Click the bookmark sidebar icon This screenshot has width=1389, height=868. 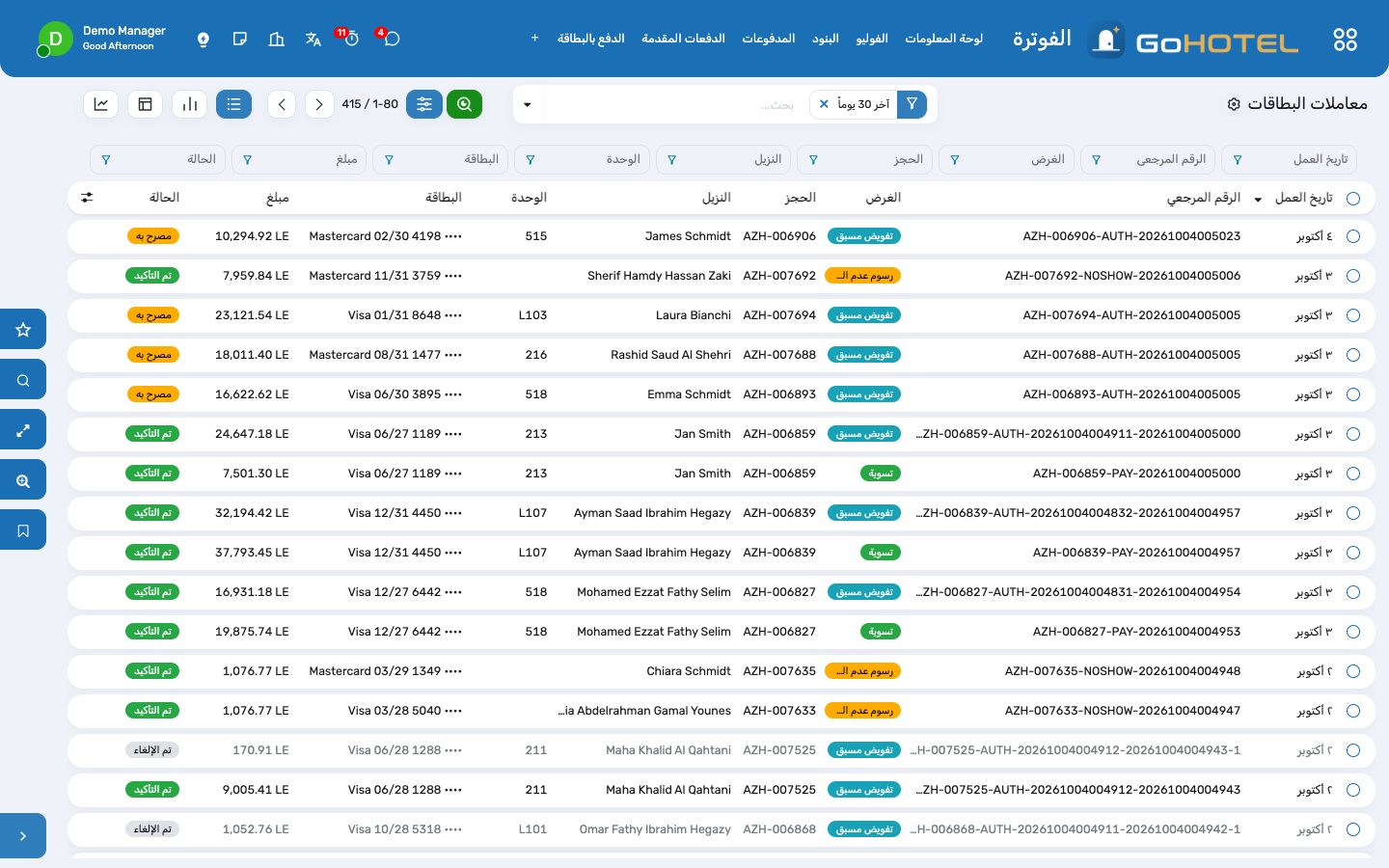(23, 530)
